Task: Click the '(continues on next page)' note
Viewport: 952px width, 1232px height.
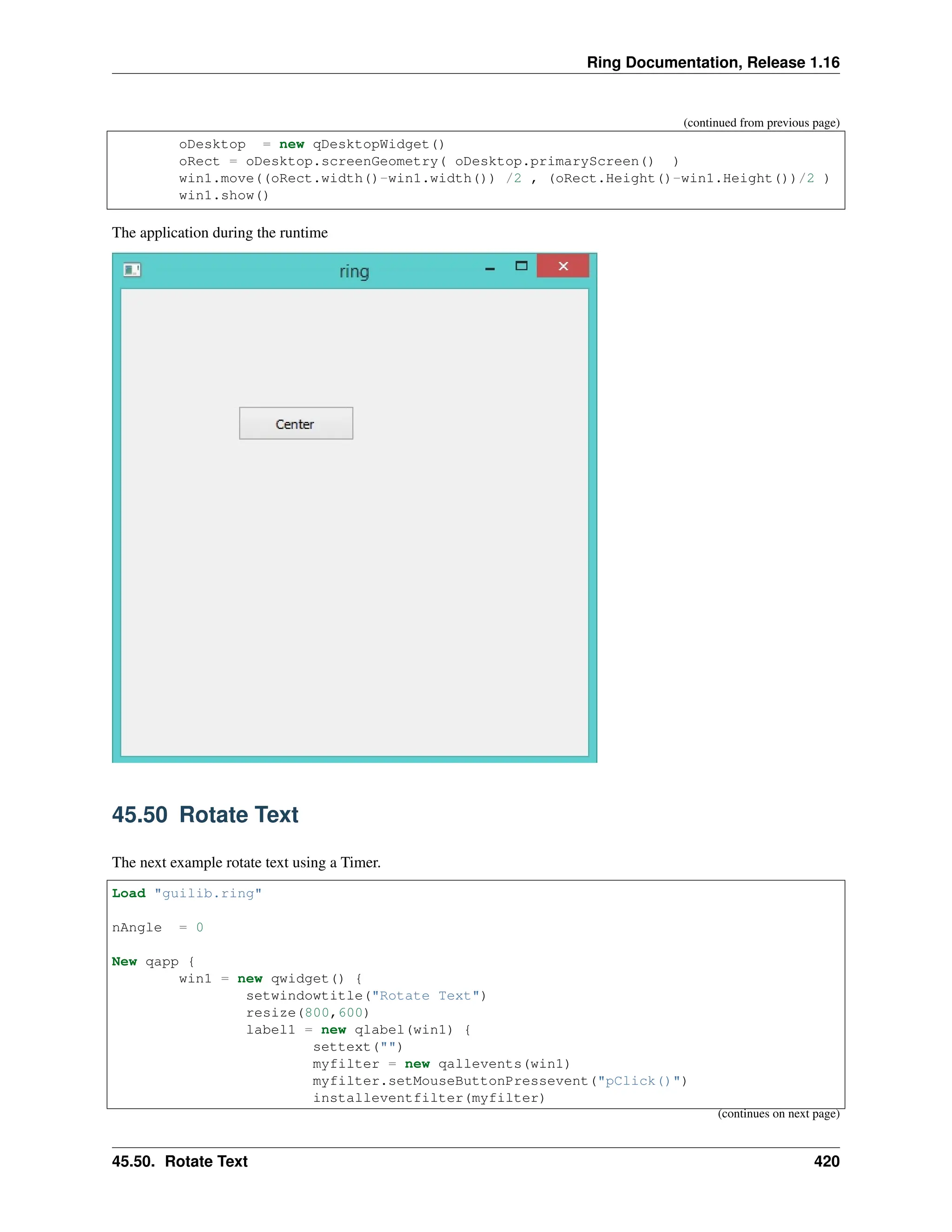Action: tap(778, 1113)
